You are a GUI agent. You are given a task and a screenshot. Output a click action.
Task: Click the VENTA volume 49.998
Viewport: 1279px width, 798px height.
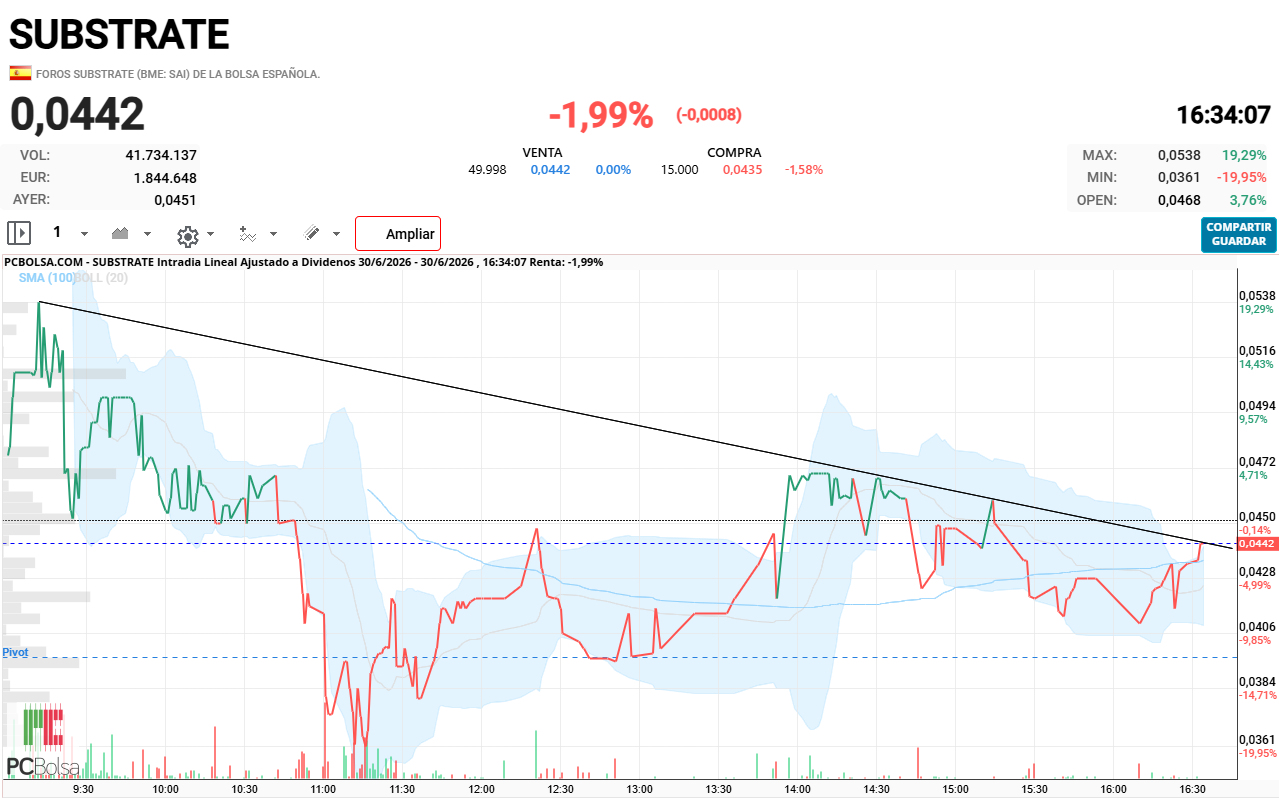[x=487, y=170]
